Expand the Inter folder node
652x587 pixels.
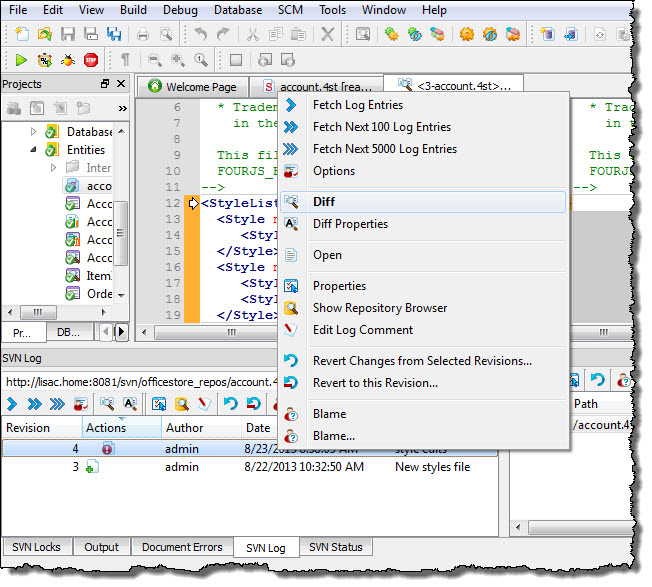coord(53,168)
